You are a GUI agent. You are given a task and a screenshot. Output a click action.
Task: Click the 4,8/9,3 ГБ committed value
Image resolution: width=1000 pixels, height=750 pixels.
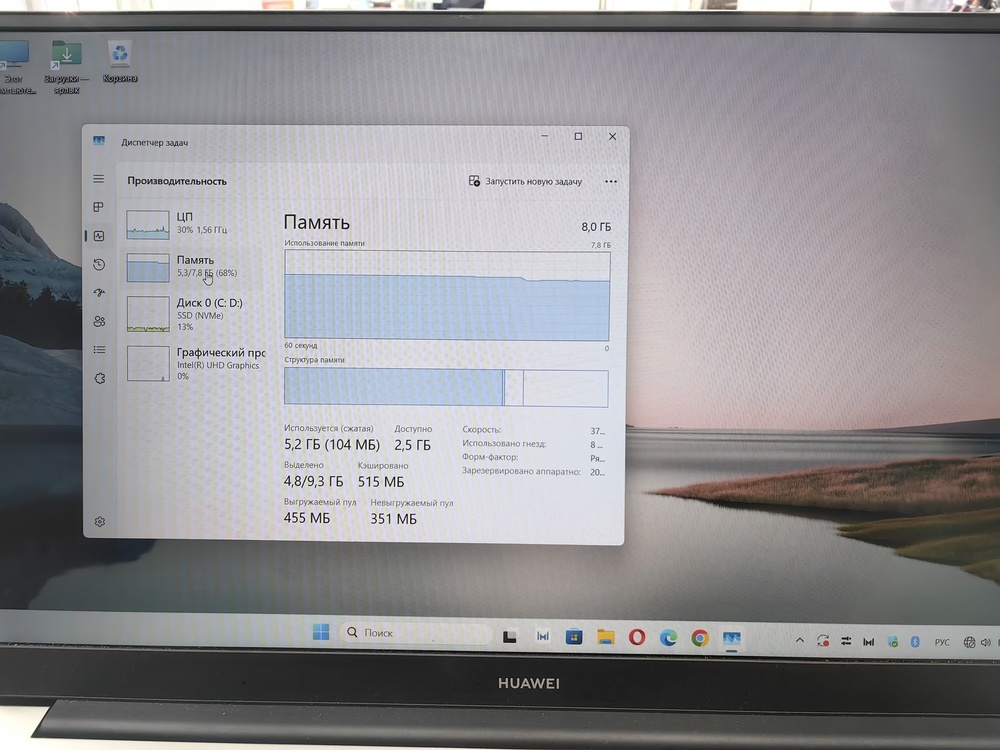pyautogui.click(x=313, y=482)
